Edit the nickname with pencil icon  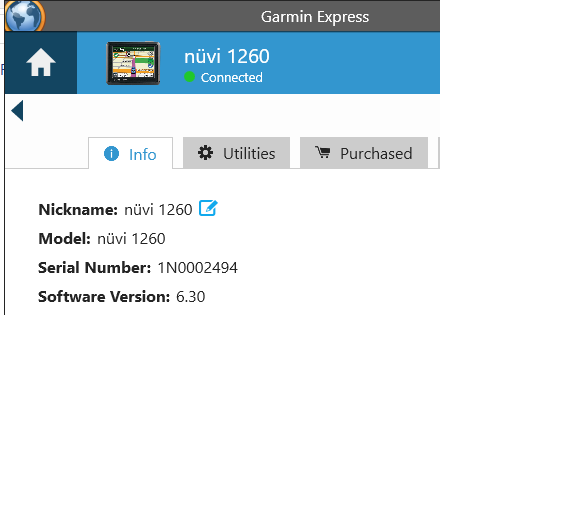coord(208,208)
